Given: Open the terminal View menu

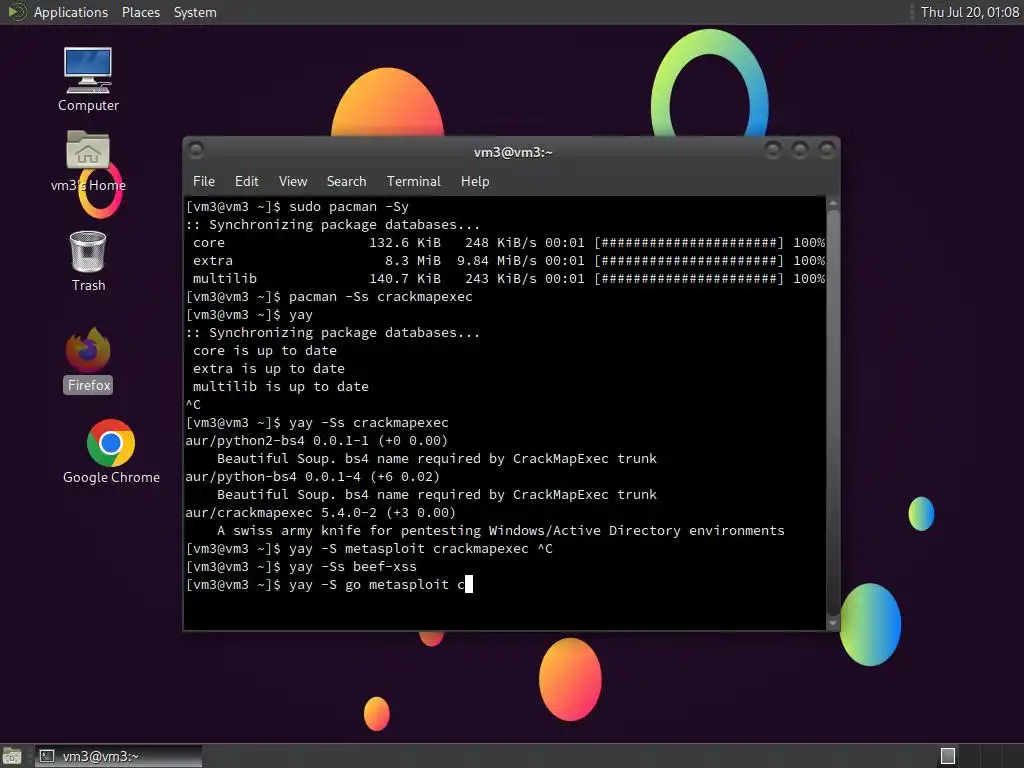Looking at the screenshot, I should (293, 182).
